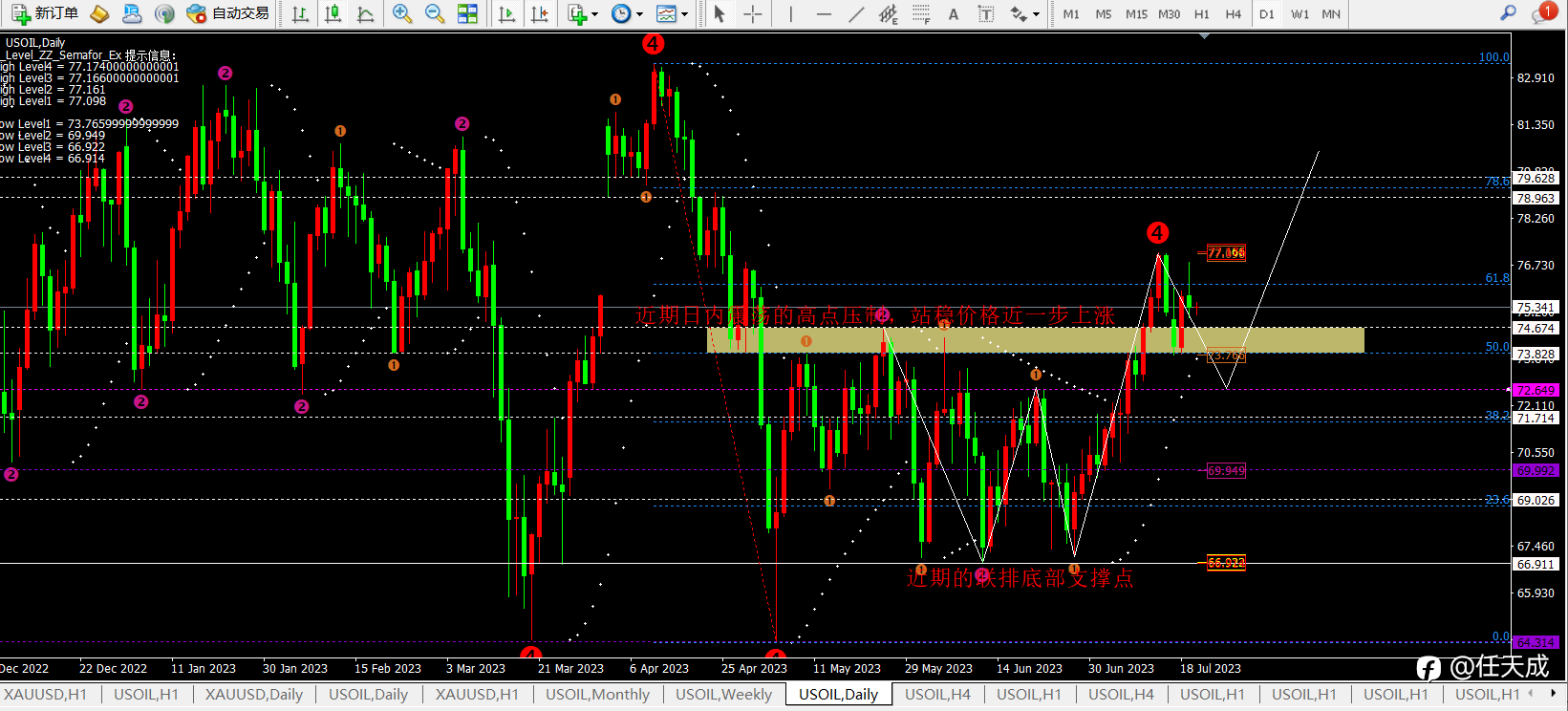Select the horizontal line tool

coord(824,13)
